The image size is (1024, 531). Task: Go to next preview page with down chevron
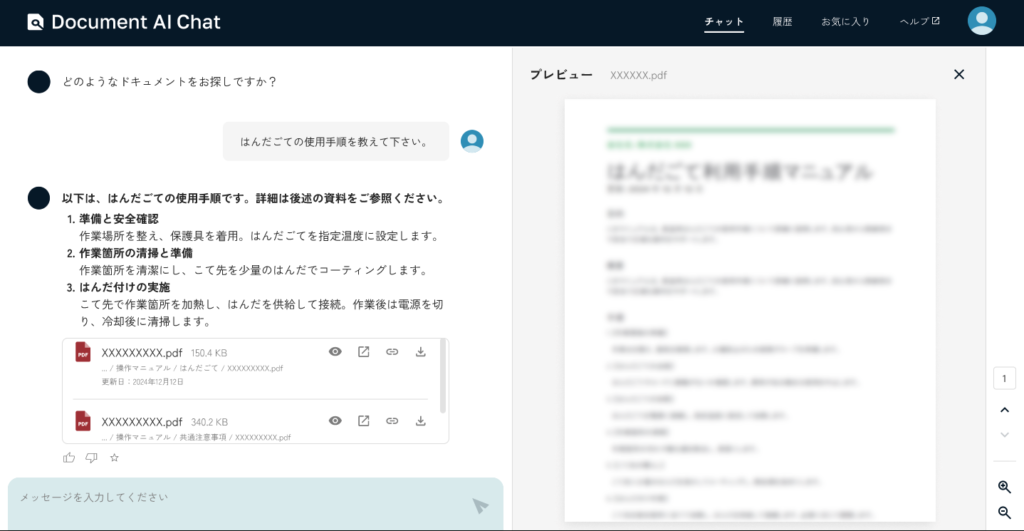coord(1004,435)
